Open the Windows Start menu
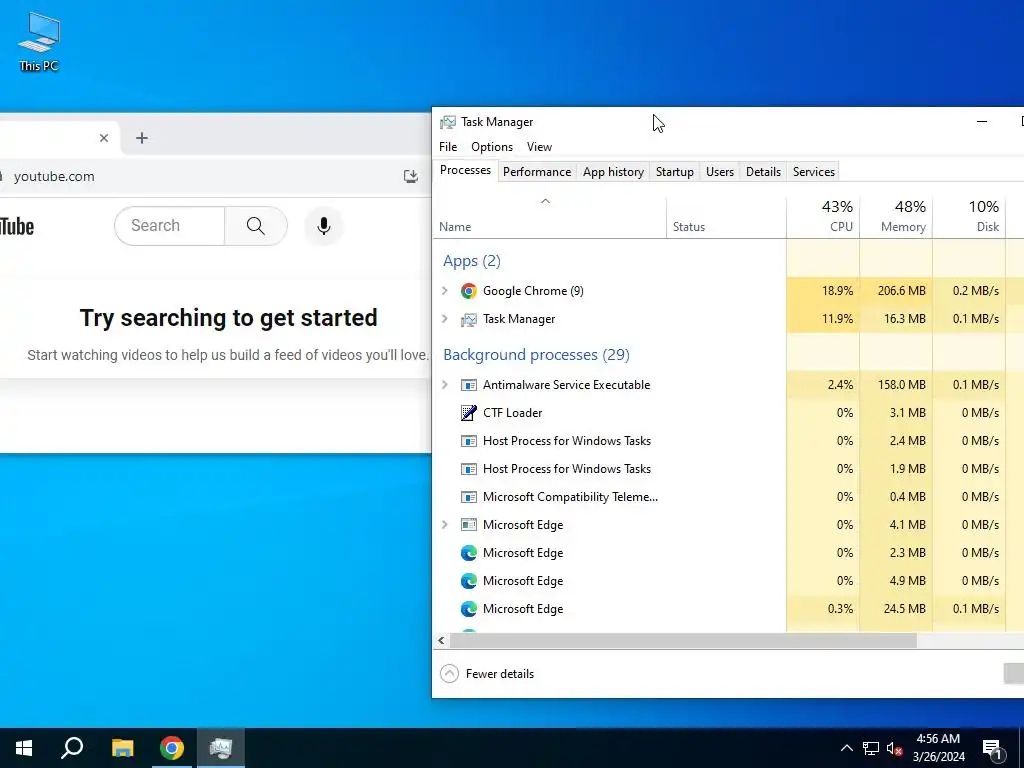Screen dimensions: 1024x768 (24, 748)
